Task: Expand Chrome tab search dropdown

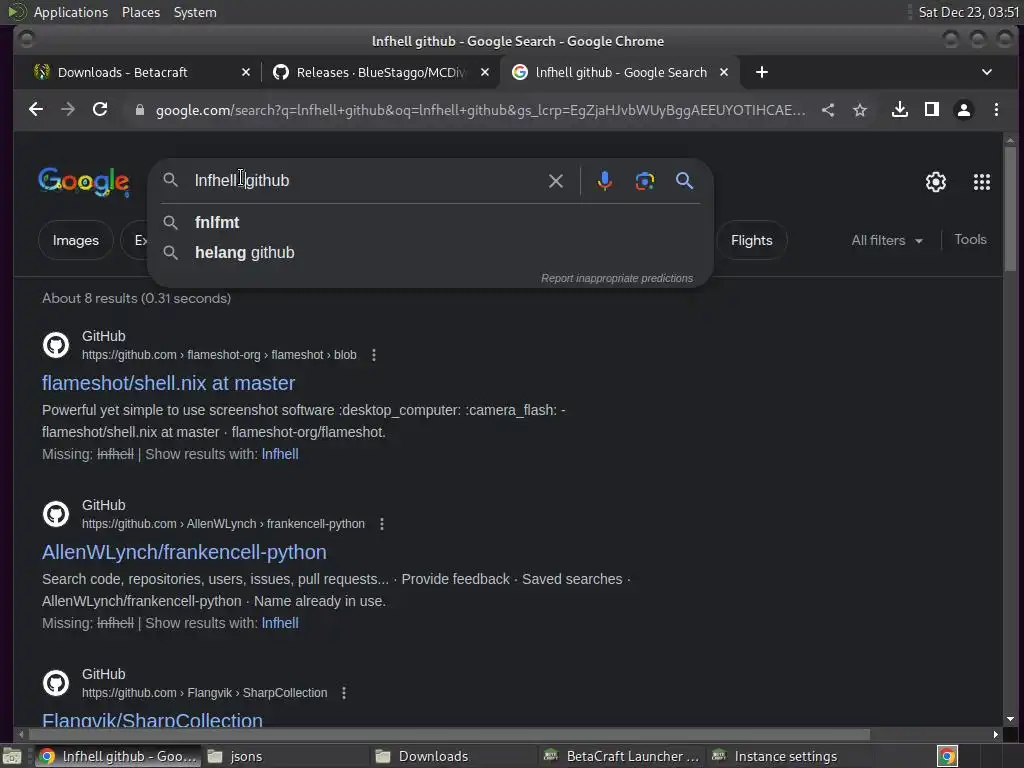Action: click(x=987, y=72)
